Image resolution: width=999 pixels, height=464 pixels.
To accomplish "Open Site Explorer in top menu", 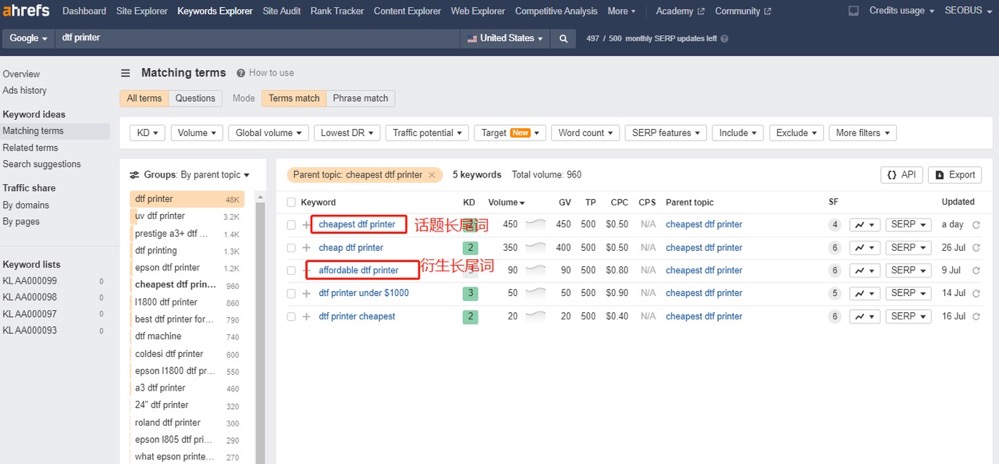I will 142,11.
